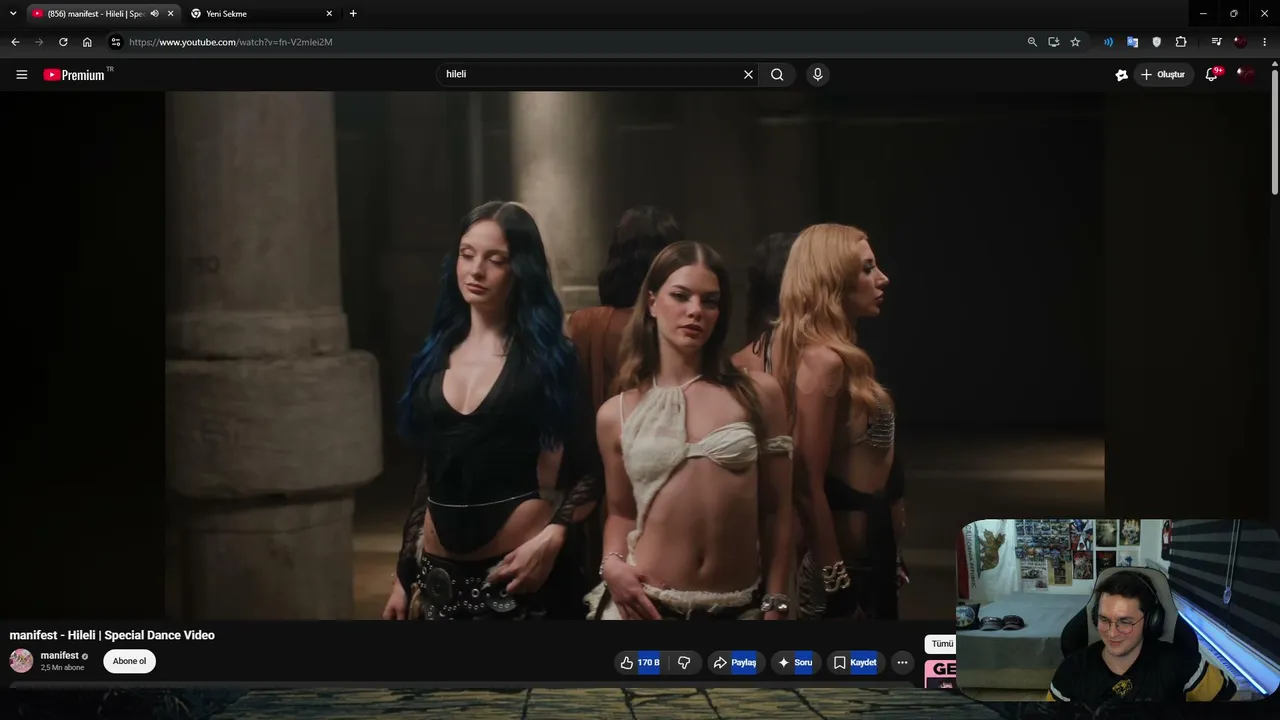The height and width of the screenshot is (720, 1280).
Task: Share the video using Paylaş
Action: (735, 662)
